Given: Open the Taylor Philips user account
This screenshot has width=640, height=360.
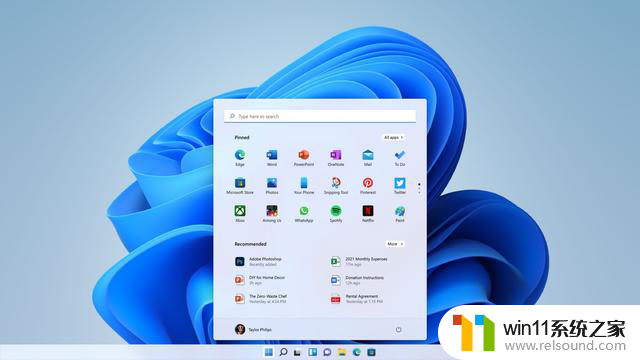Looking at the screenshot, I should click(x=253, y=329).
